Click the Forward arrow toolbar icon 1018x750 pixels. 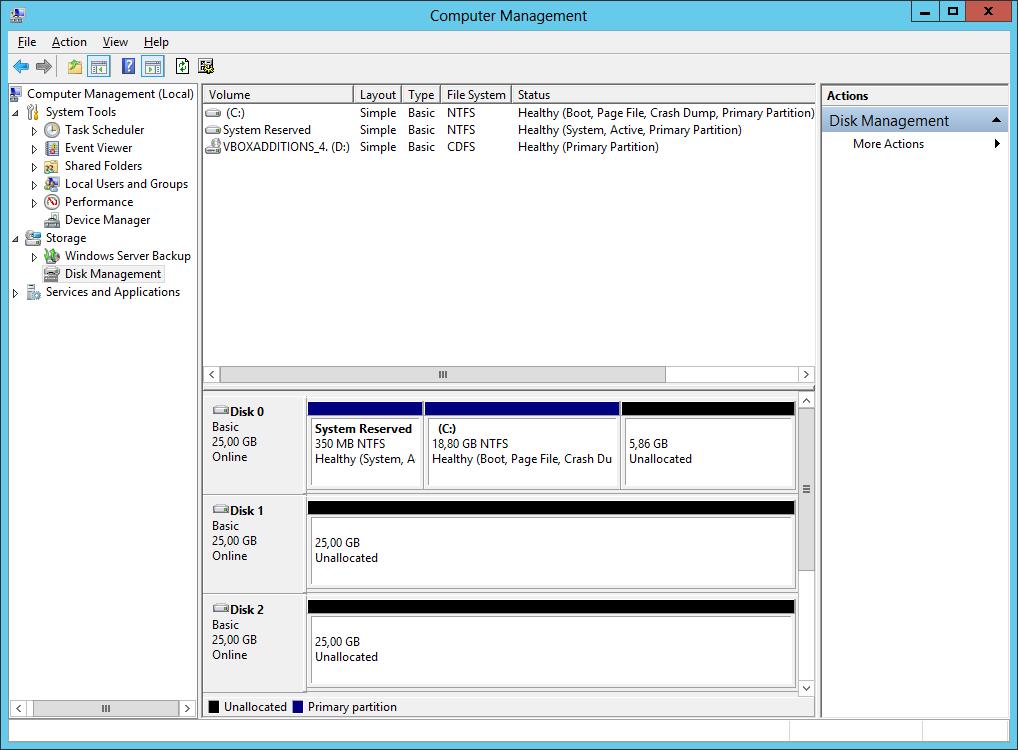43,66
